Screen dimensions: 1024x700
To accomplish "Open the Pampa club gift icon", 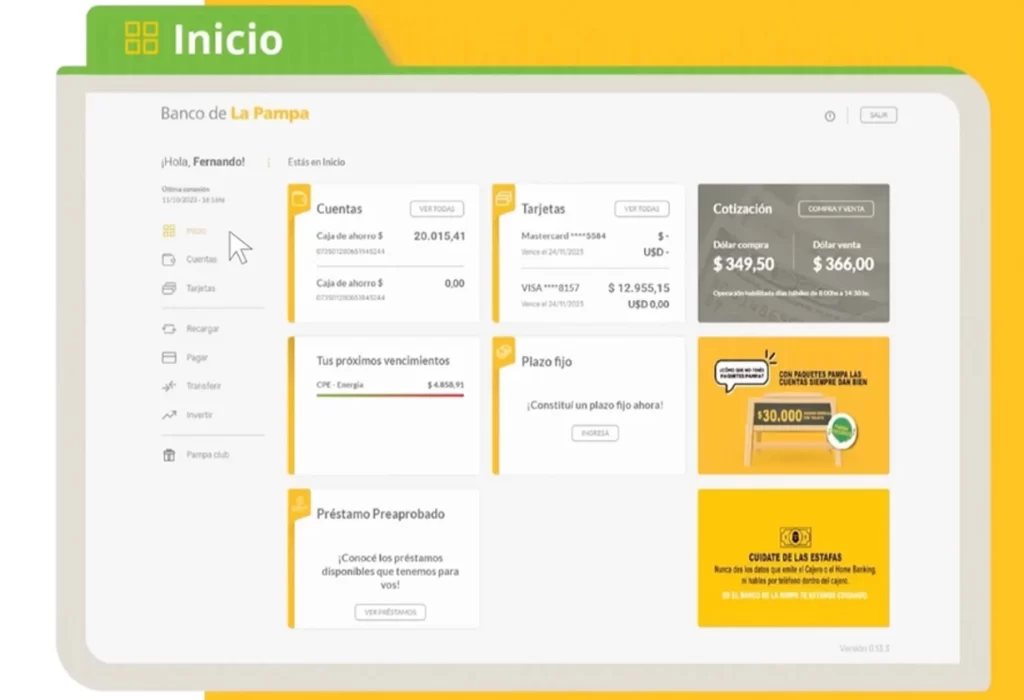I will pos(168,455).
